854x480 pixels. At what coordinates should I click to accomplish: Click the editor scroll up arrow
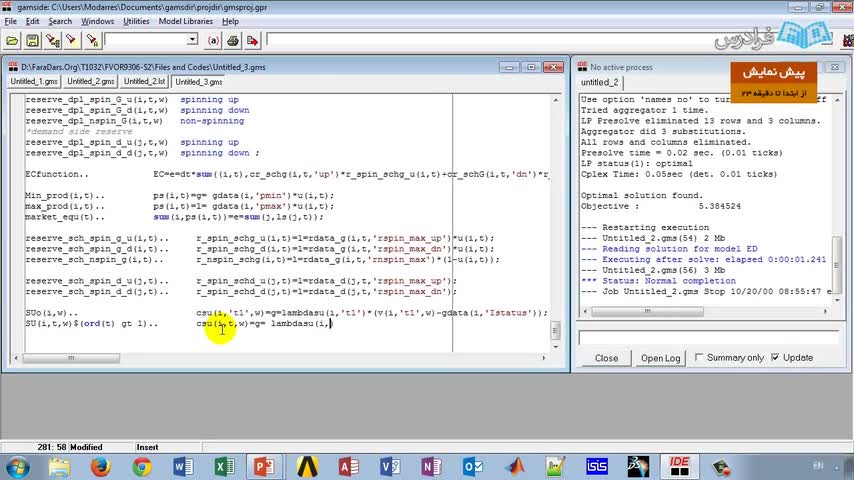click(556, 100)
